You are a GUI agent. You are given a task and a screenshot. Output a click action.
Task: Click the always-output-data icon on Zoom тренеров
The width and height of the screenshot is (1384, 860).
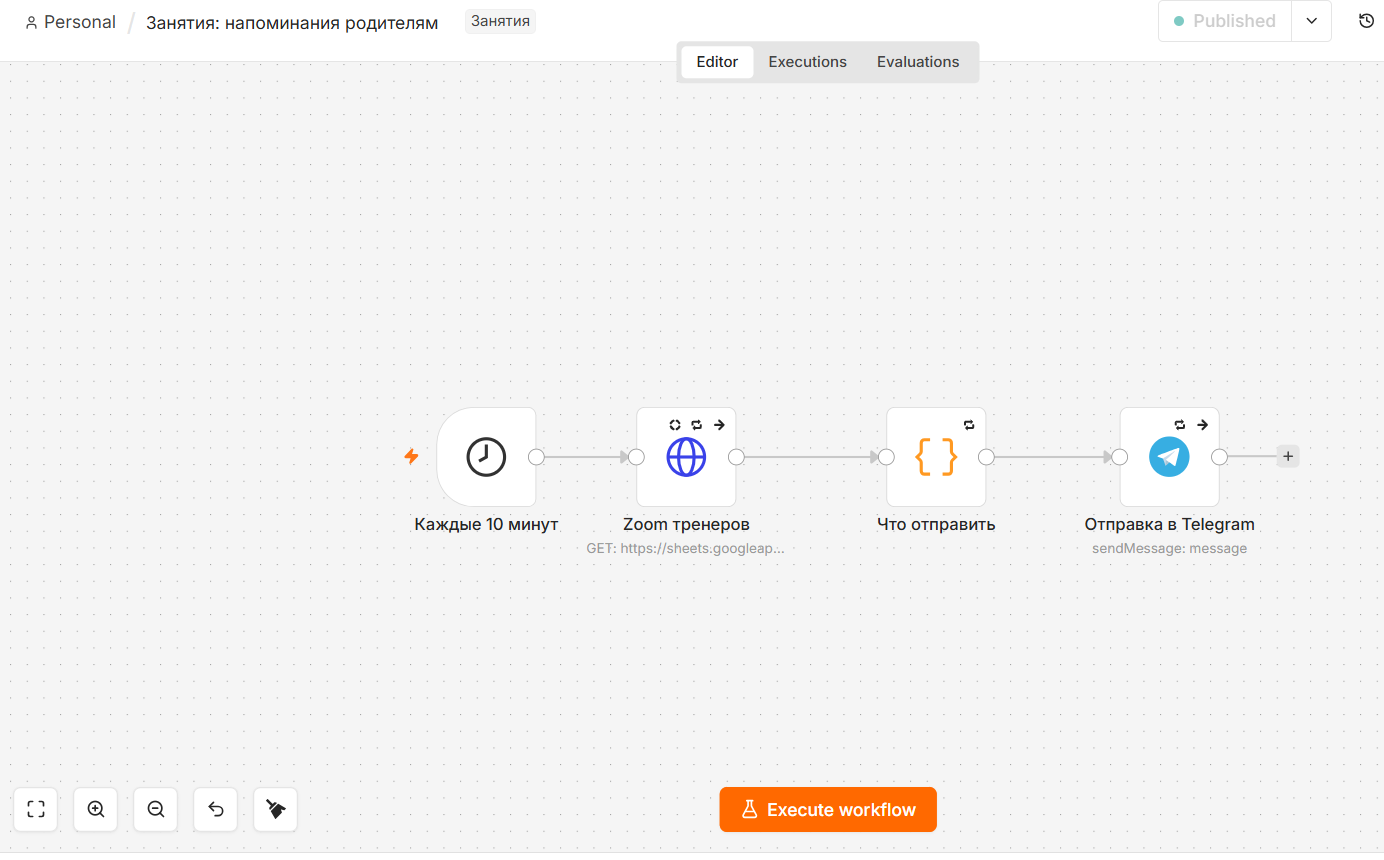(x=675, y=425)
